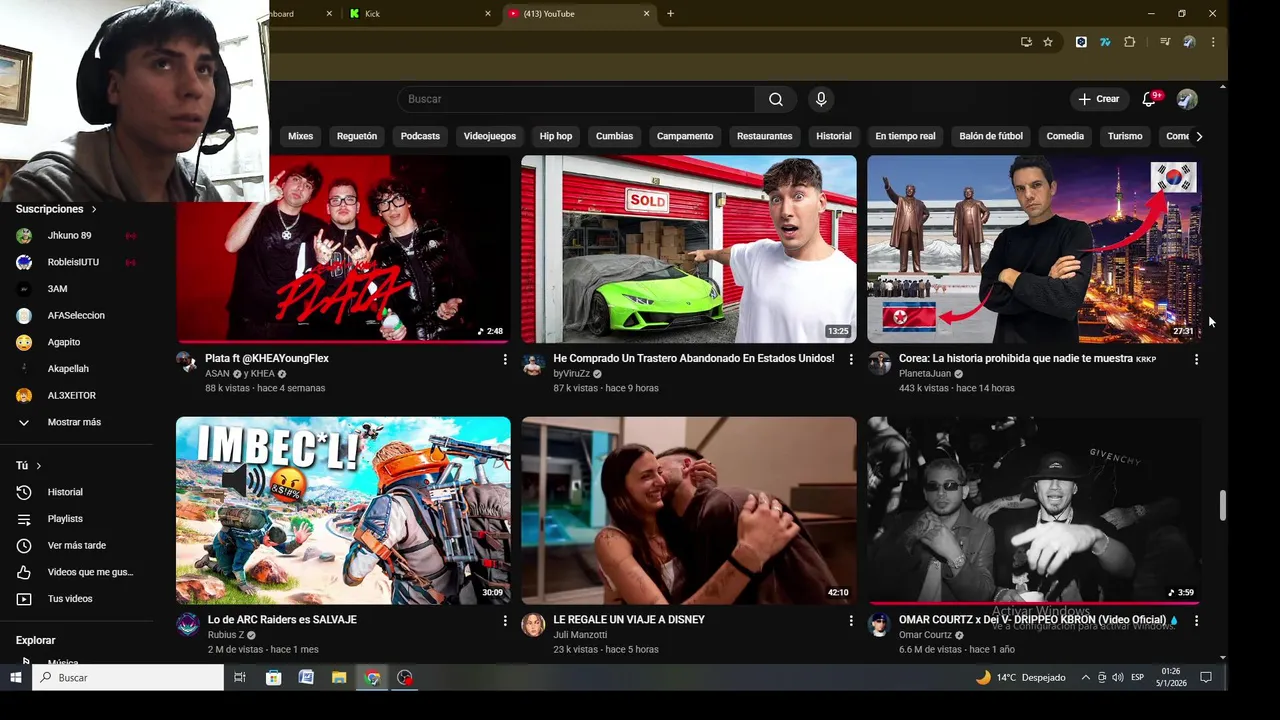Click the YouTube Buscar search field

[x=577, y=99]
